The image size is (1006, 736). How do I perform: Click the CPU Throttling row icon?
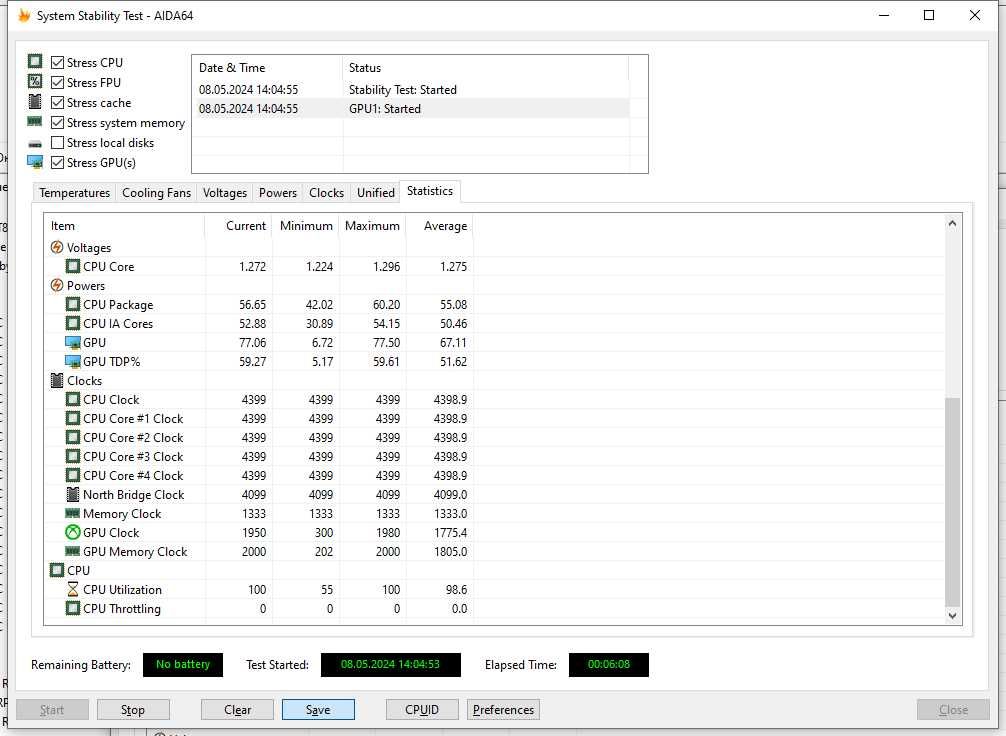[x=73, y=608]
